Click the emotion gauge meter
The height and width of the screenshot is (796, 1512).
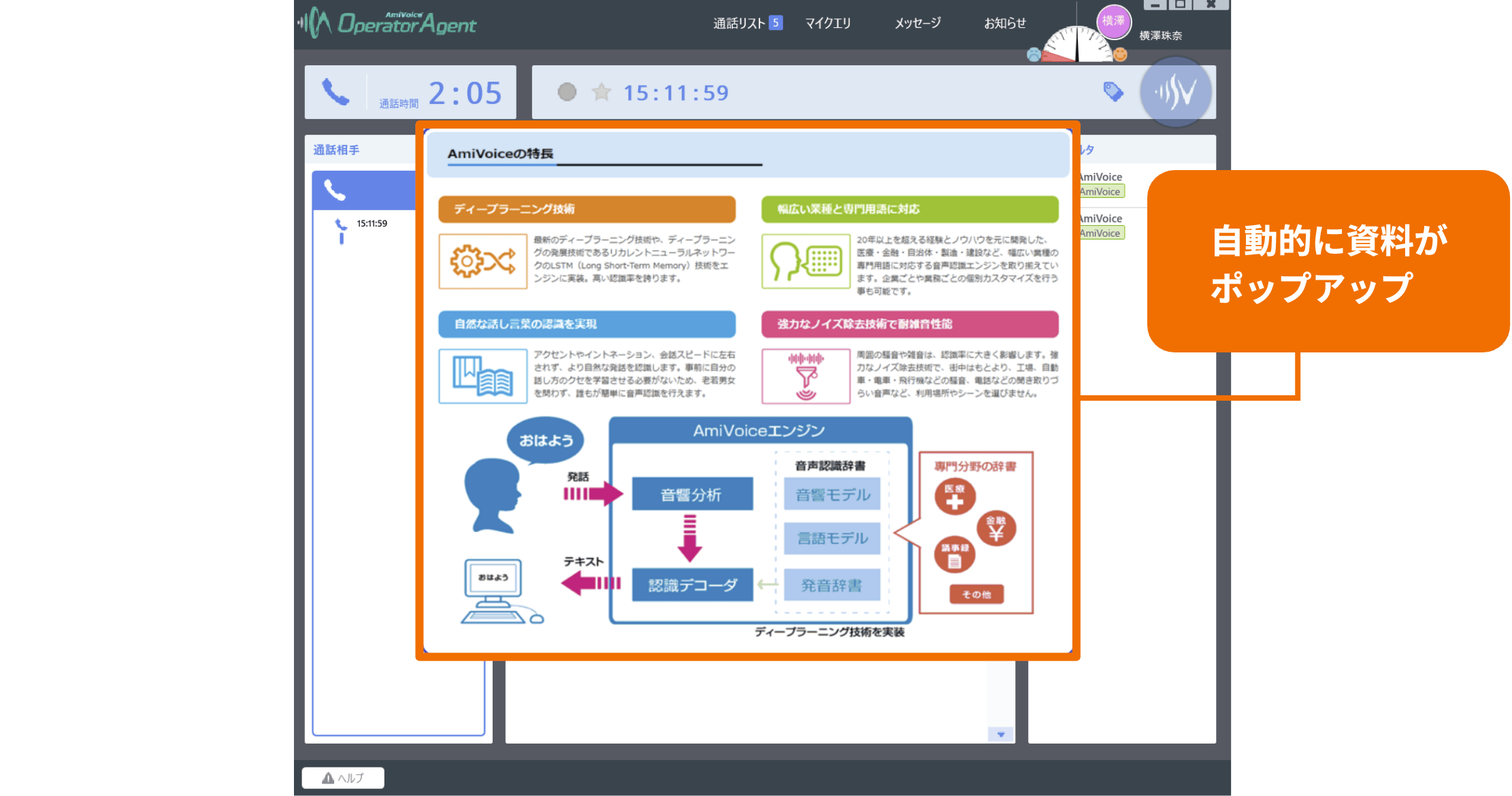click(x=1077, y=45)
